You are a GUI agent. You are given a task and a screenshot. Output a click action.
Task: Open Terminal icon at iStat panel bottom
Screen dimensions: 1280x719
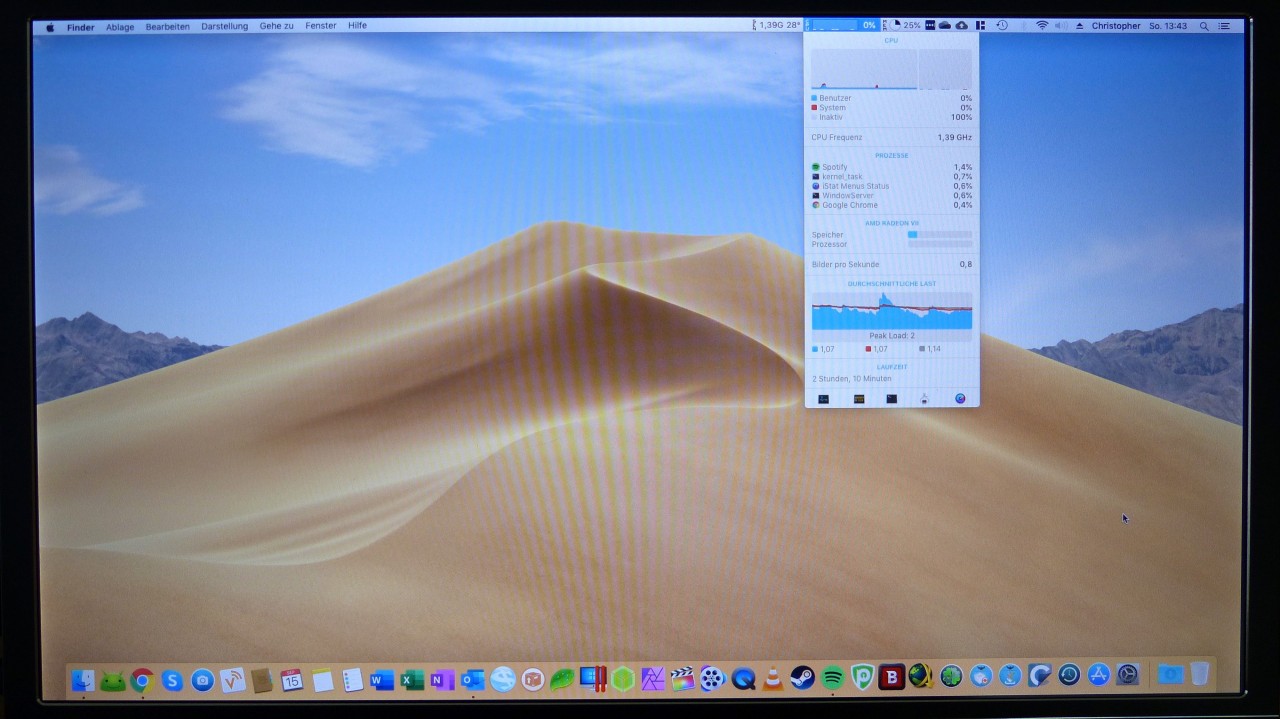coord(891,399)
